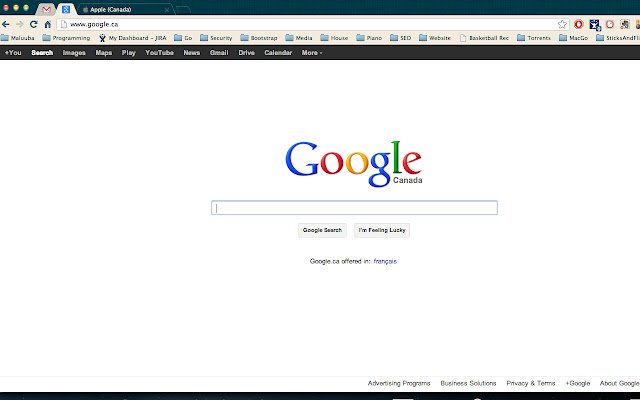Open Drive from the Google bar
The width and height of the screenshot is (640, 400).
coord(247,53)
